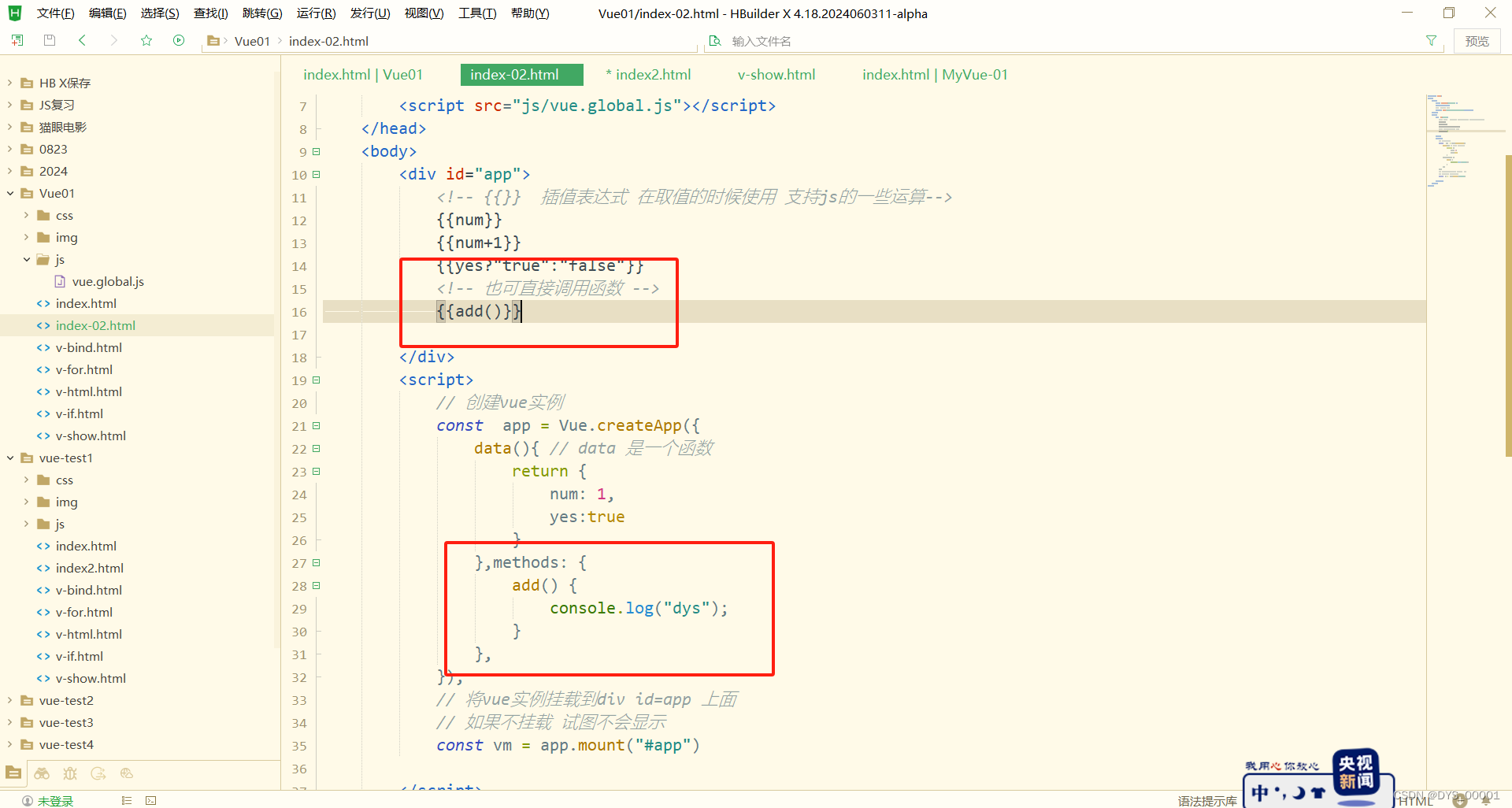Fold the data function at line 22
The width and height of the screenshot is (1512, 808).
[x=317, y=448]
